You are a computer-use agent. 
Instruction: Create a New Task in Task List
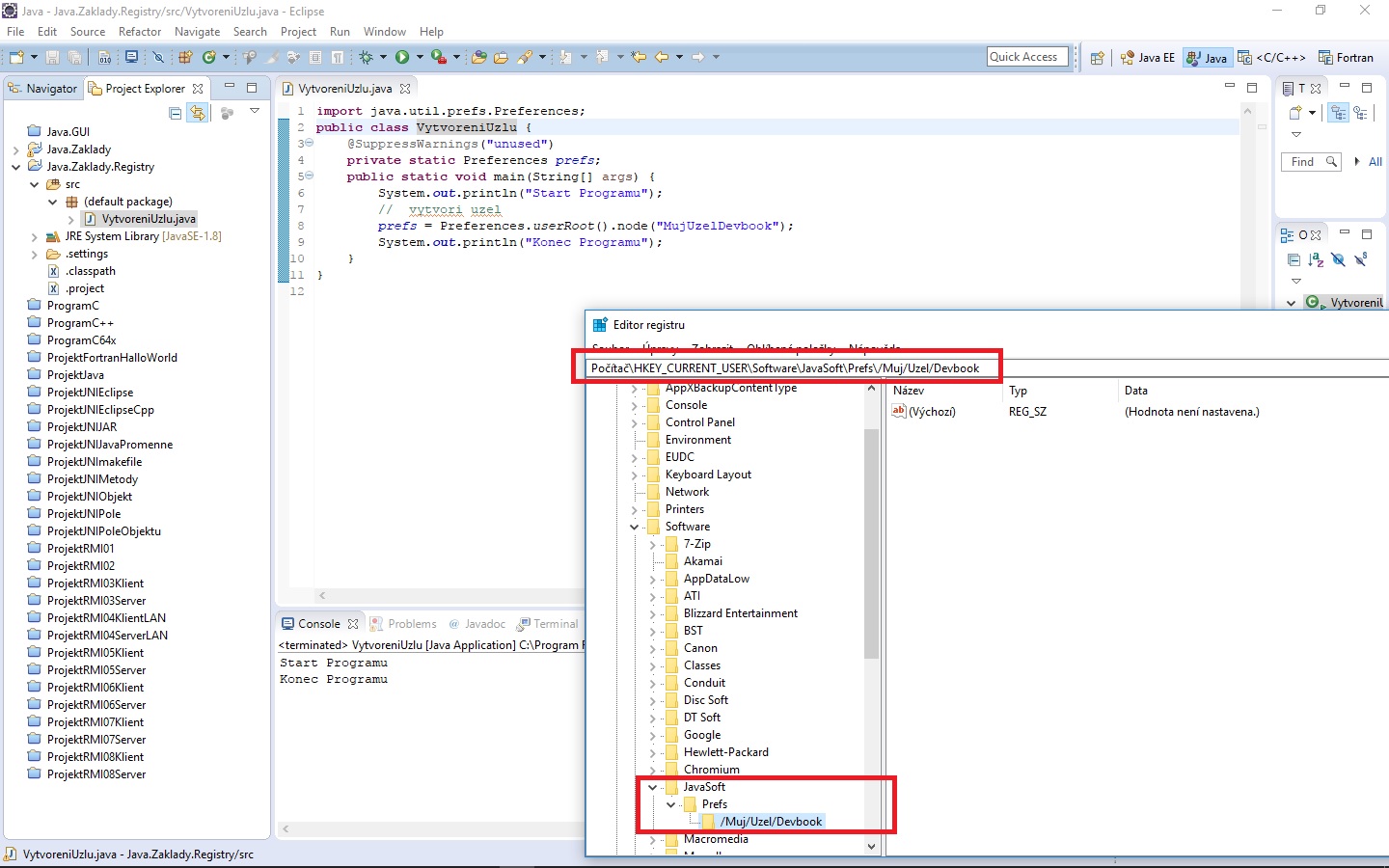(1294, 113)
